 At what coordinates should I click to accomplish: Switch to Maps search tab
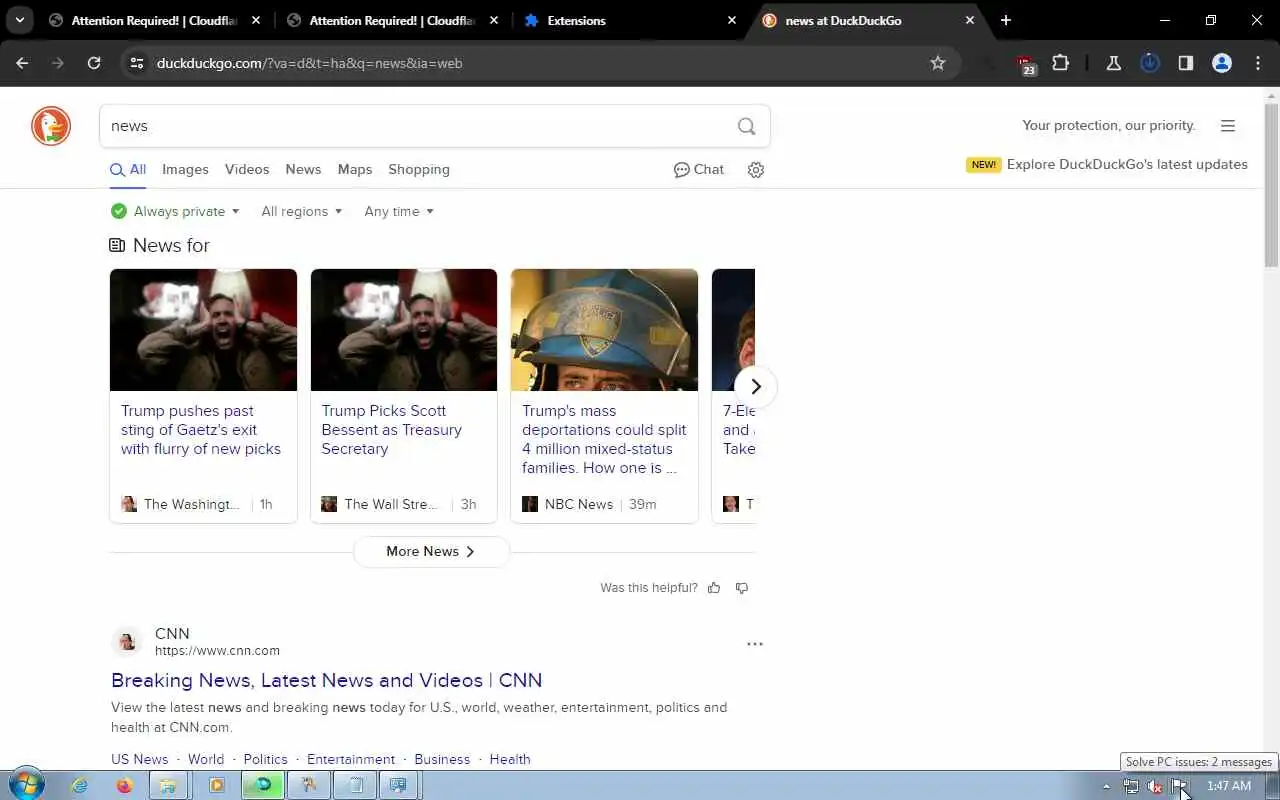click(355, 170)
